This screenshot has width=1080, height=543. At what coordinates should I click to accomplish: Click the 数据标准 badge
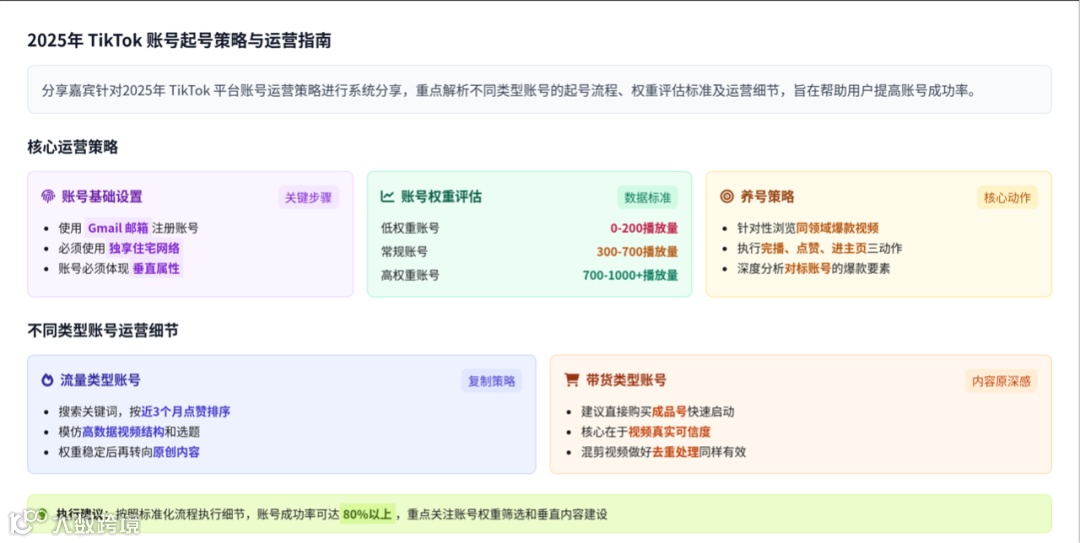pyautogui.click(x=647, y=197)
